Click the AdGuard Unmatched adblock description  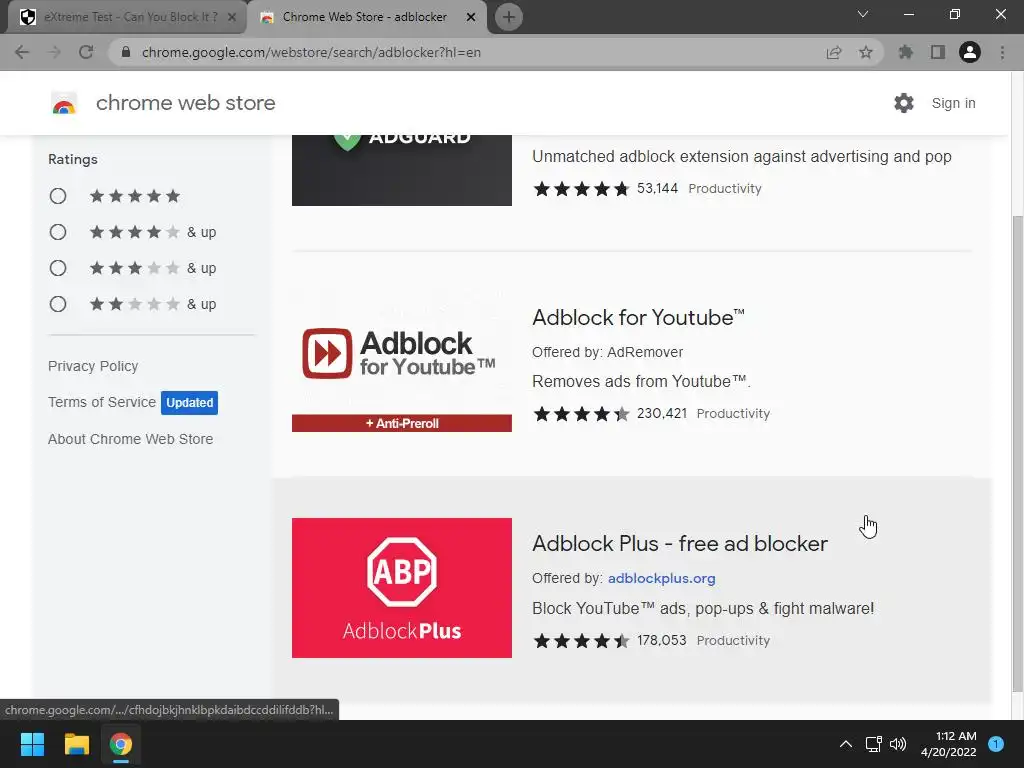click(742, 157)
